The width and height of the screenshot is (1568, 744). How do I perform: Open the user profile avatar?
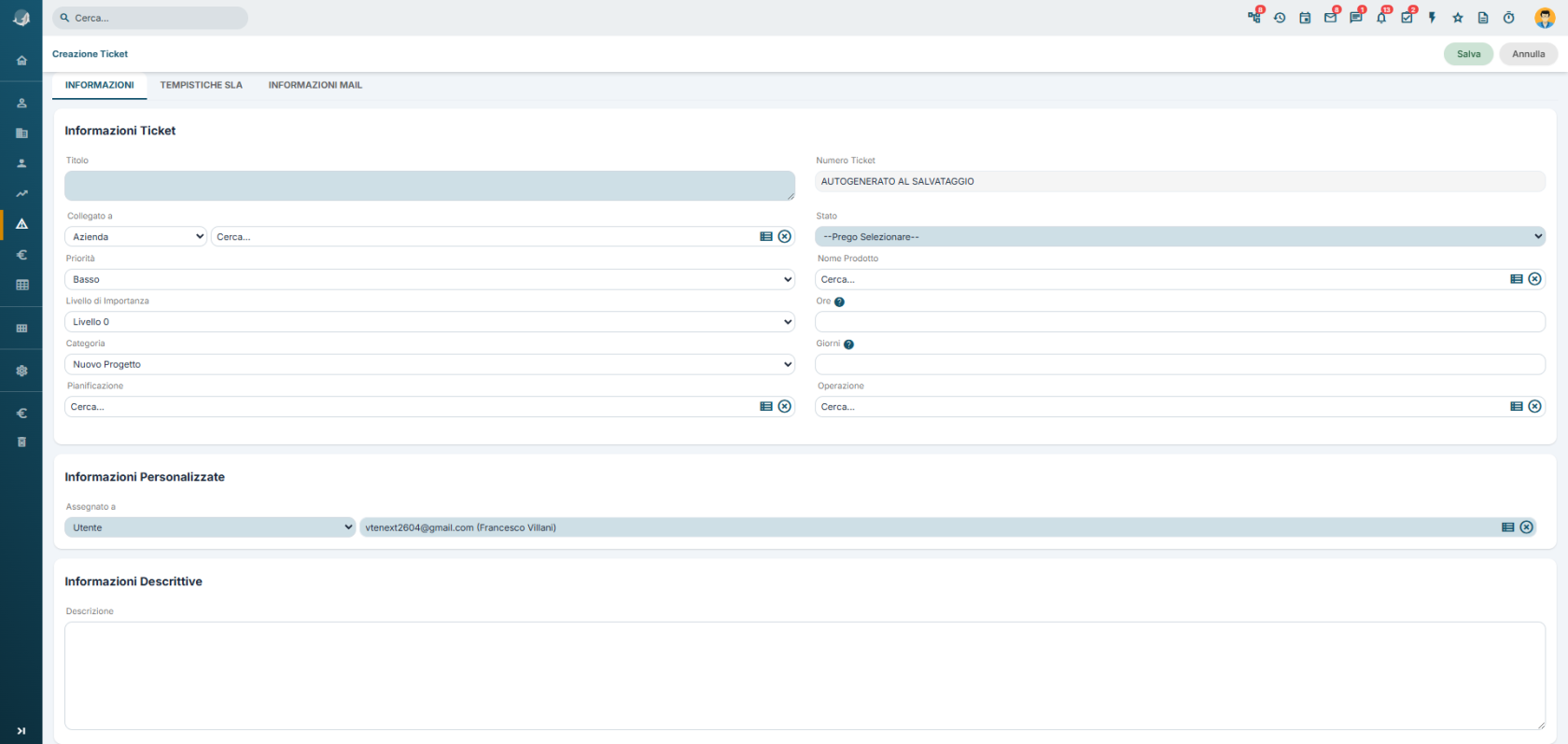(x=1545, y=18)
